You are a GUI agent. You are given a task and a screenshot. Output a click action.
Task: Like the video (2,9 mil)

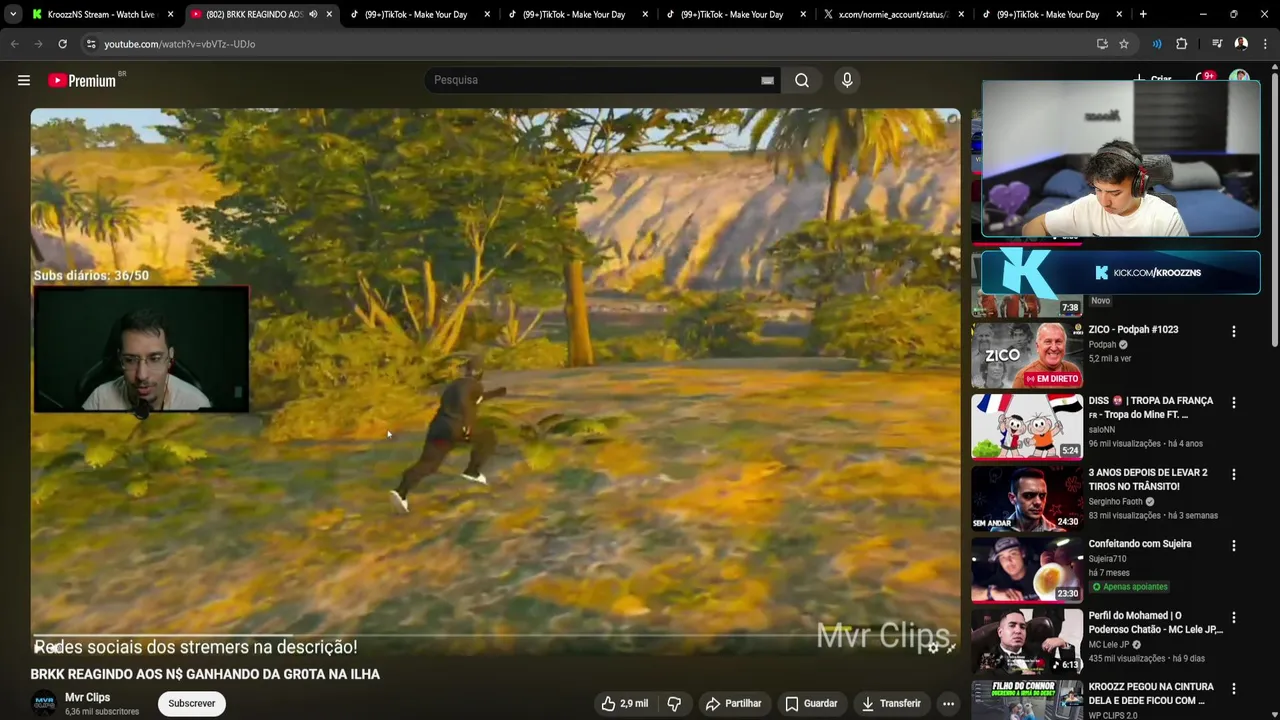[x=624, y=703]
